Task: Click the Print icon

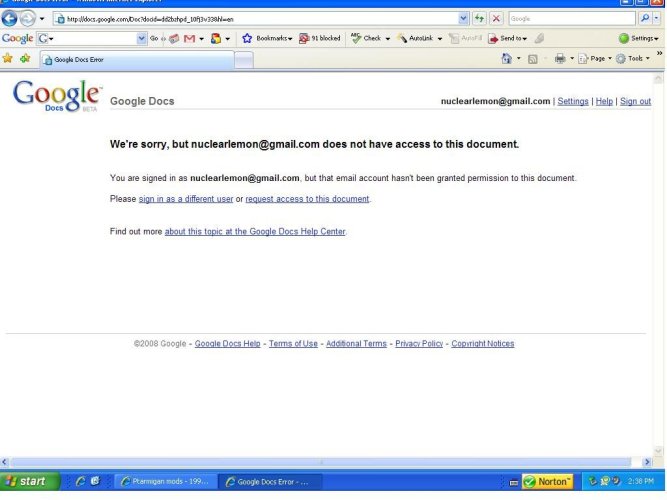Action: pyautogui.click(x=560, y=58)
